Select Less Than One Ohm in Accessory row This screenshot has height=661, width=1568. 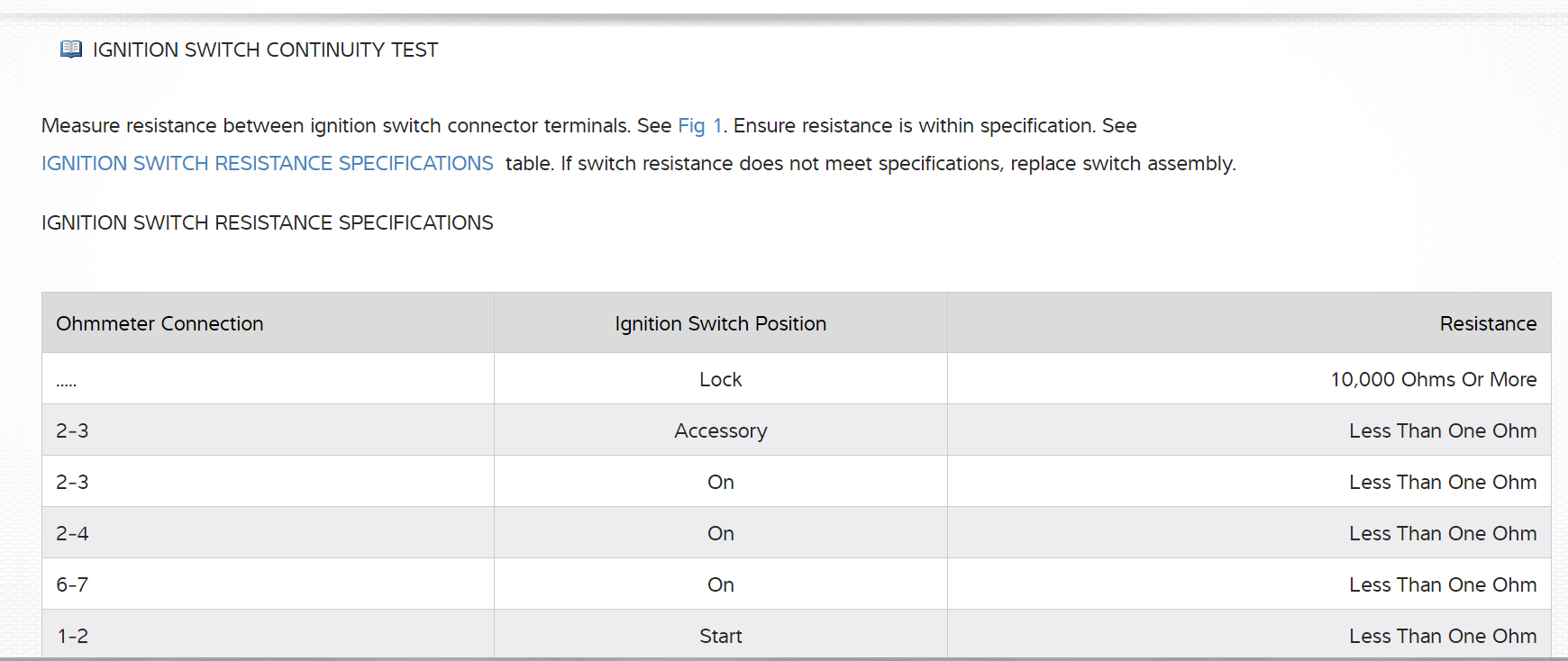tap(1442, 431)
